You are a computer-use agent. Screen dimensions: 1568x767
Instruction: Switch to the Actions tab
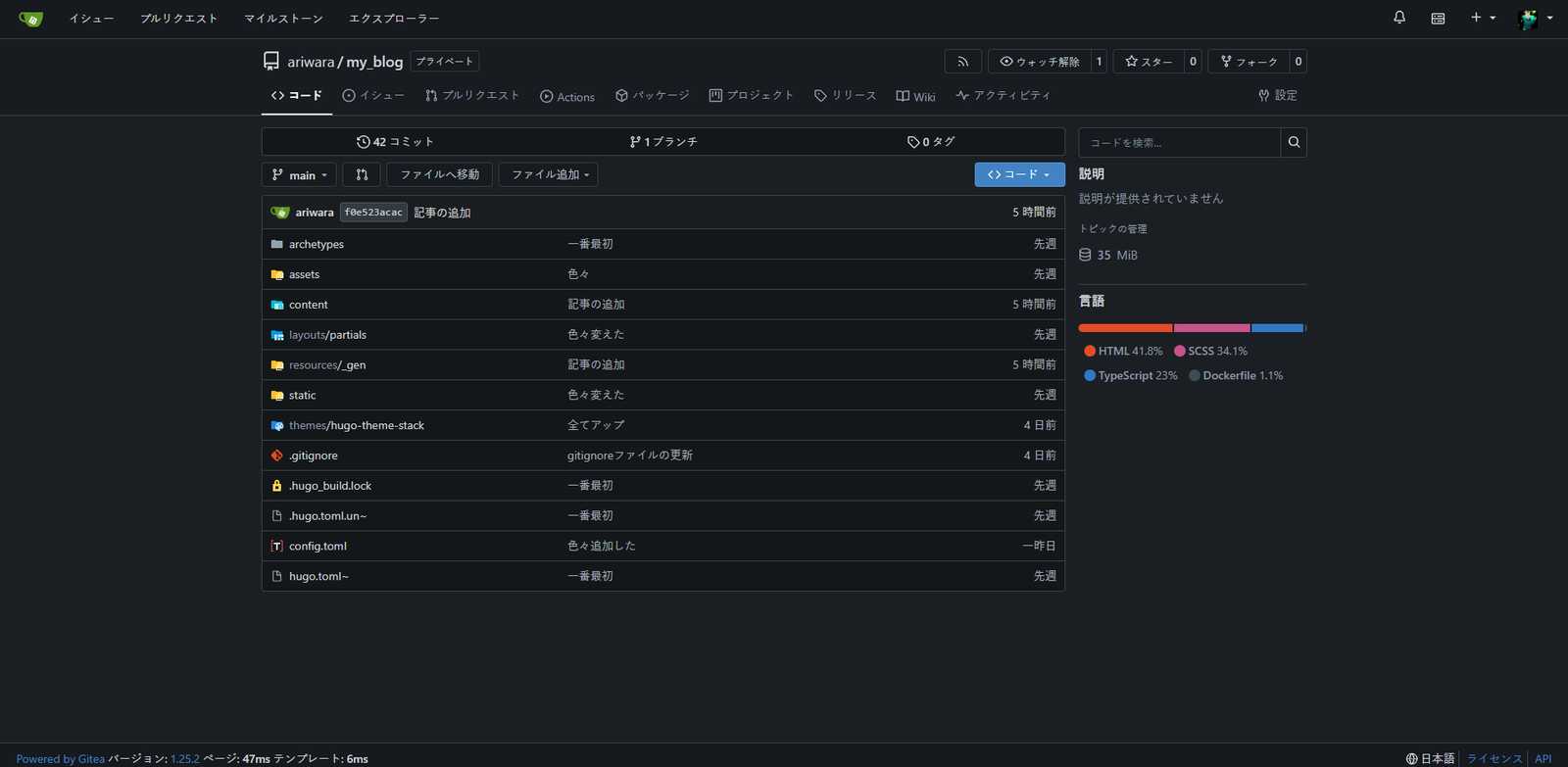[567, 96]
